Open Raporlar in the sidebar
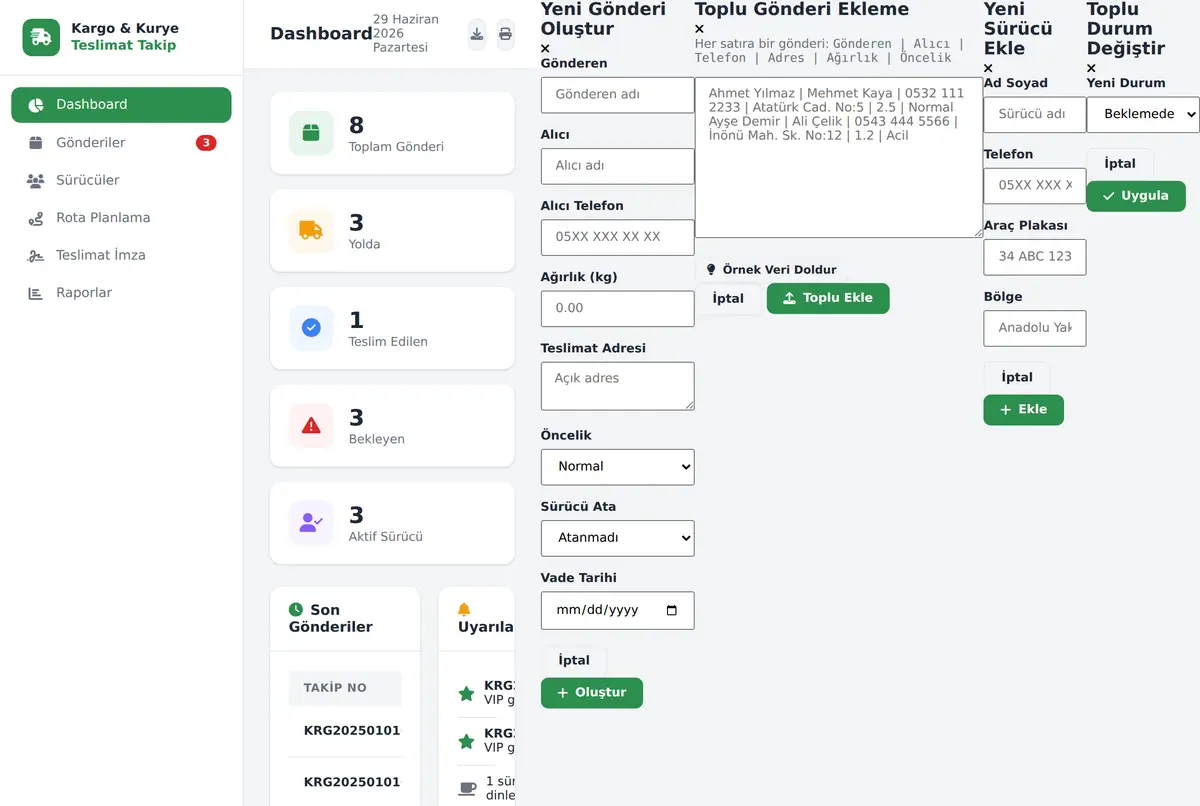 click(x=121, y=293)
